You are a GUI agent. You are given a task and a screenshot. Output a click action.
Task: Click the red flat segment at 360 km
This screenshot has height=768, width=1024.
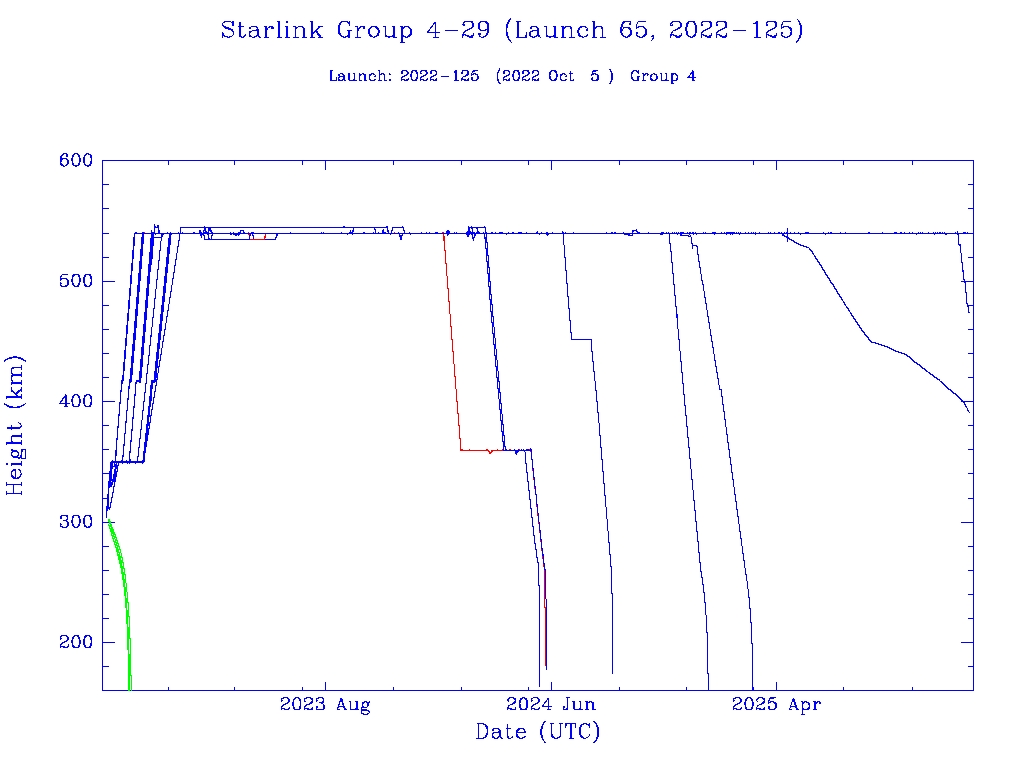pos(475,451)
